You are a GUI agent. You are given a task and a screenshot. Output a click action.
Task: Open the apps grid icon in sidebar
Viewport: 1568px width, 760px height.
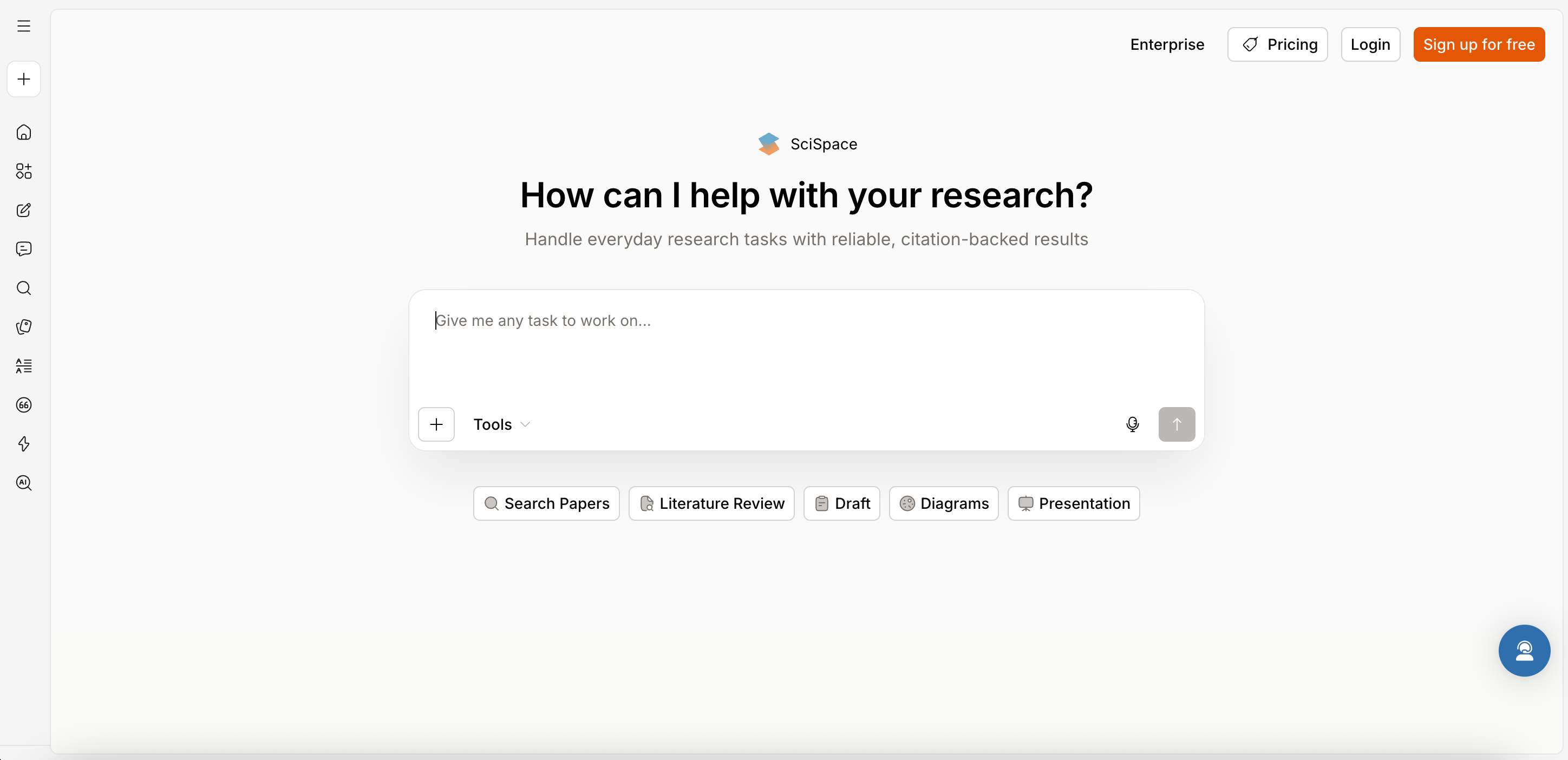click(x=24, y=171)
